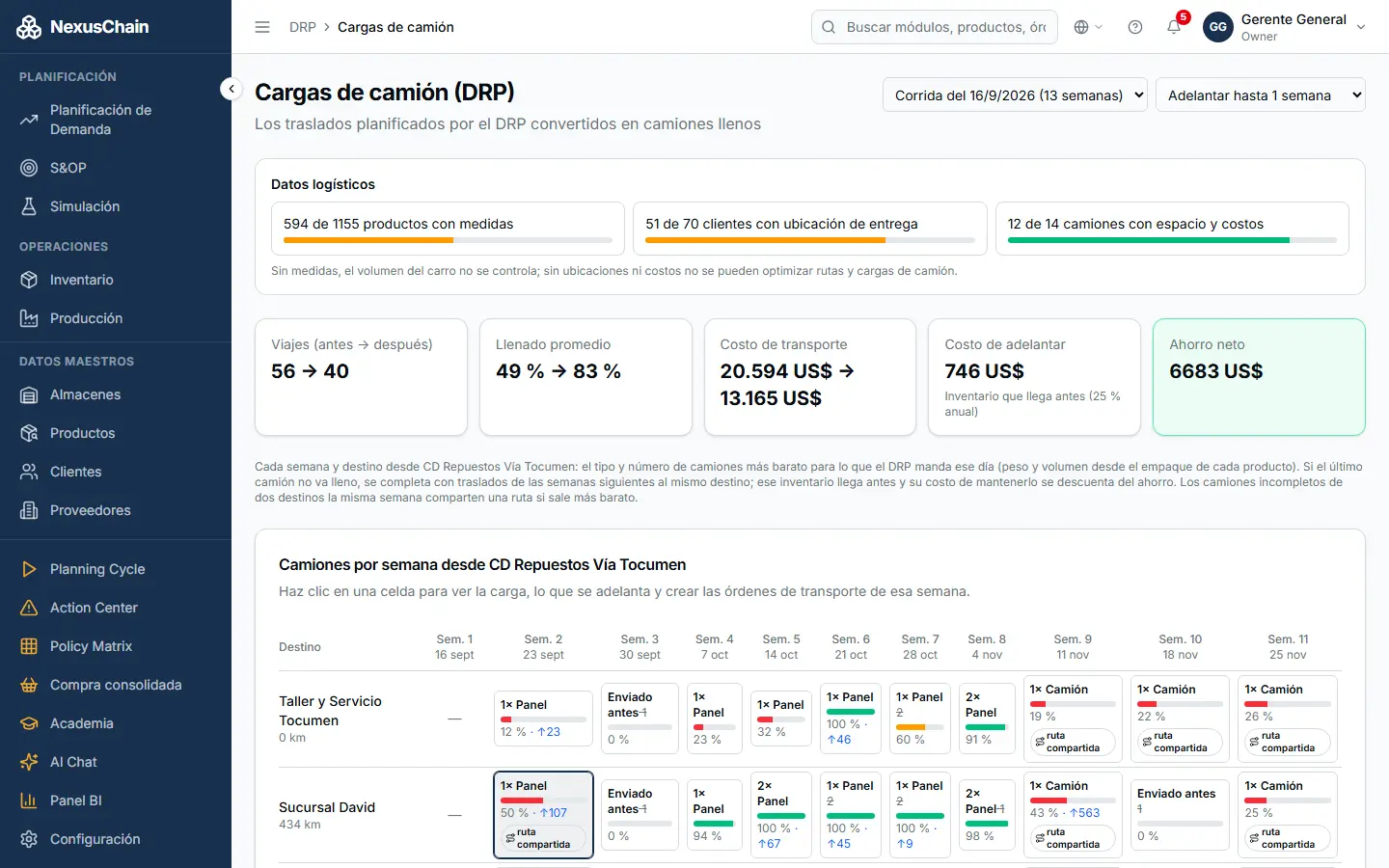
Task: Click the Panel BI chart icon
Action: coord(29,800)
